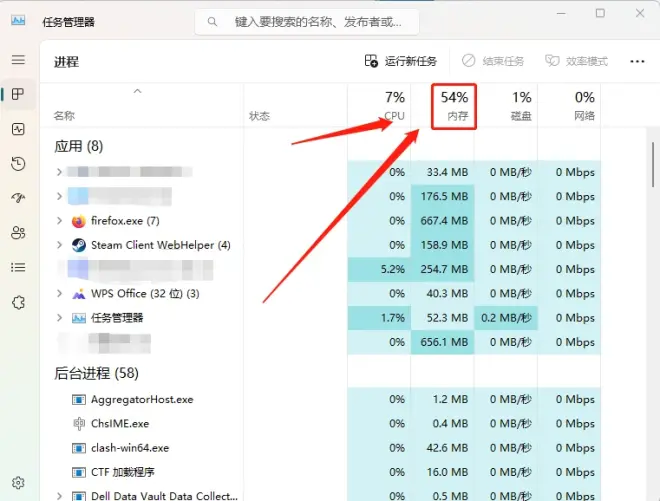Open the Details list page in sidebar

tap(18, 267)
